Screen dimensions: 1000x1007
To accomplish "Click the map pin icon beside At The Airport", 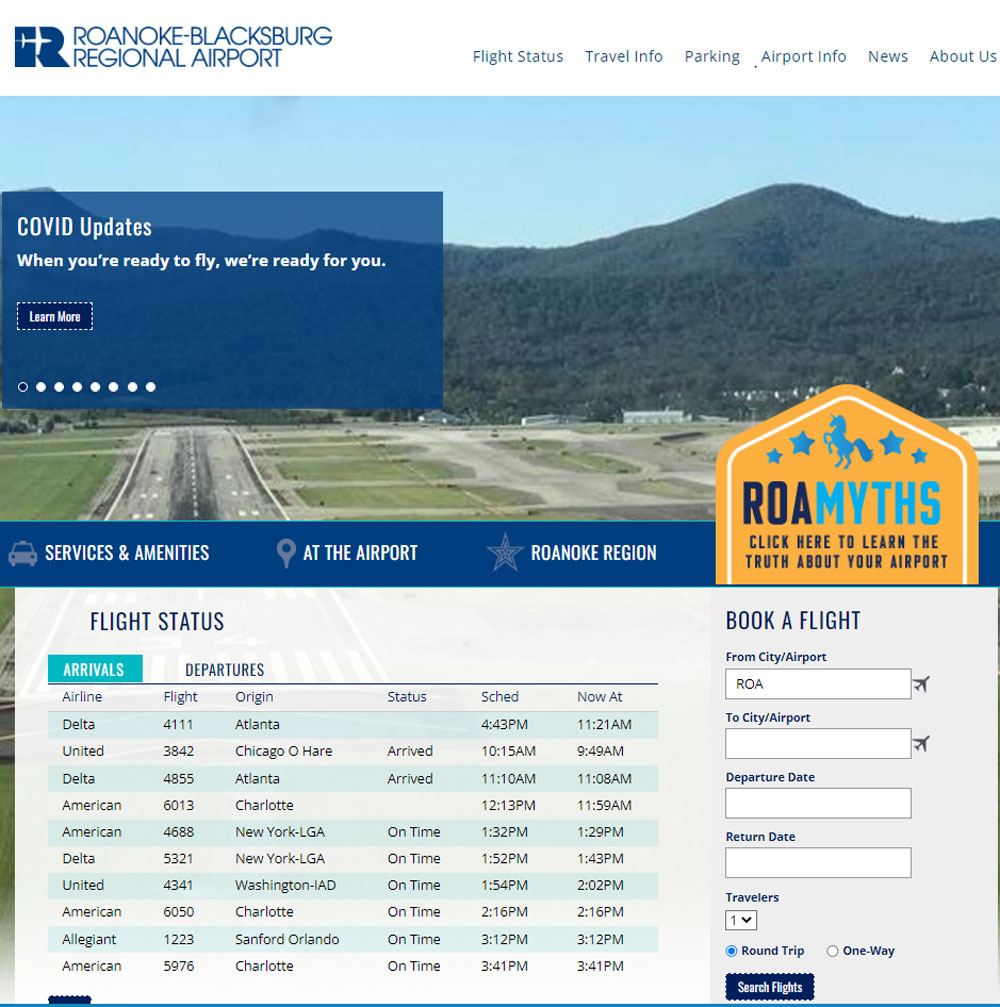I will [x=286, y=553].
